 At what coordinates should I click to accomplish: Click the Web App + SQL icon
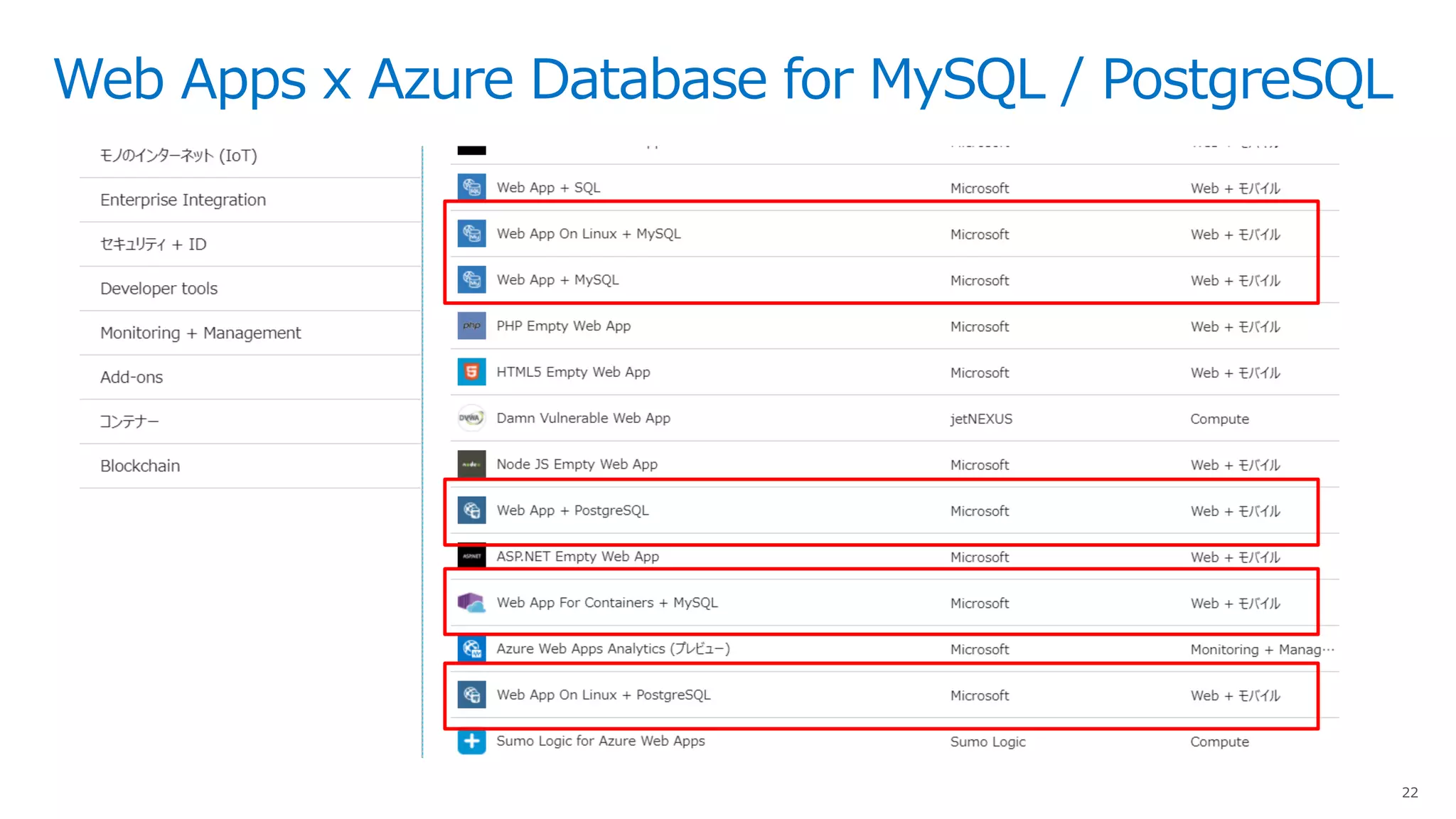471,188
